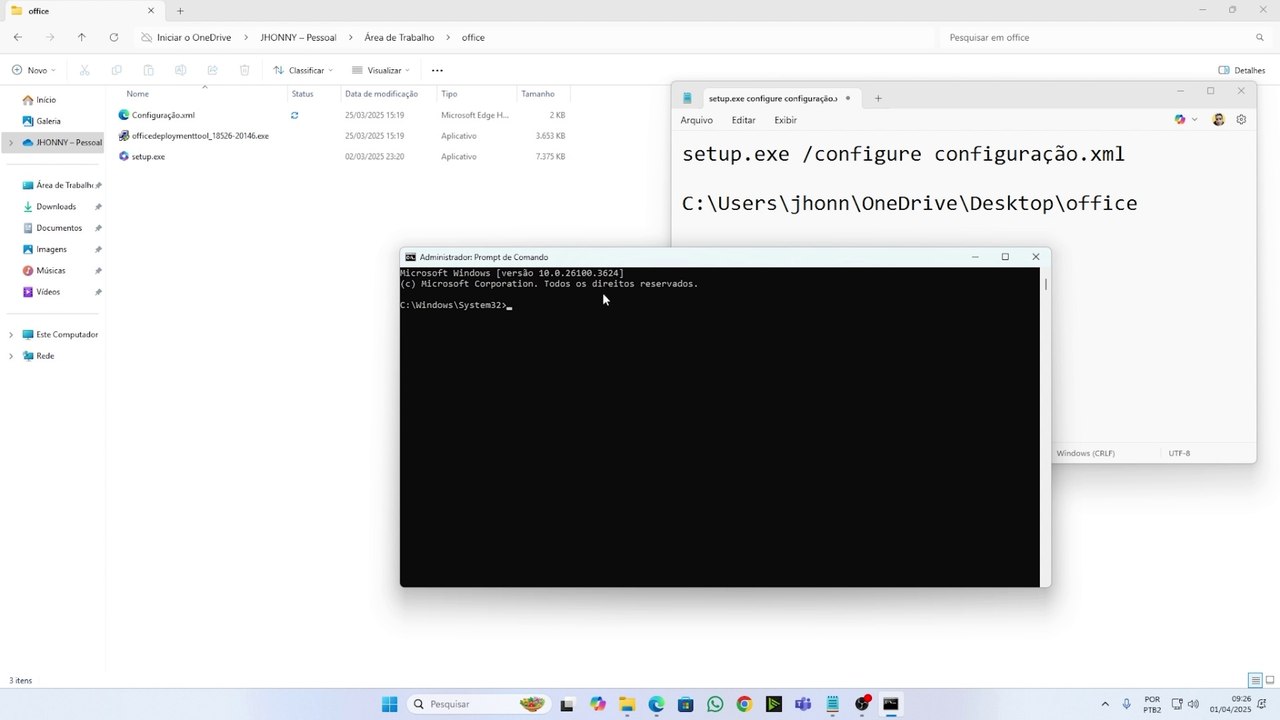This screenshot has height=720, width=1280.
Task: Click the search magnifier icon in Explorer
Action: pos(1260,37)
